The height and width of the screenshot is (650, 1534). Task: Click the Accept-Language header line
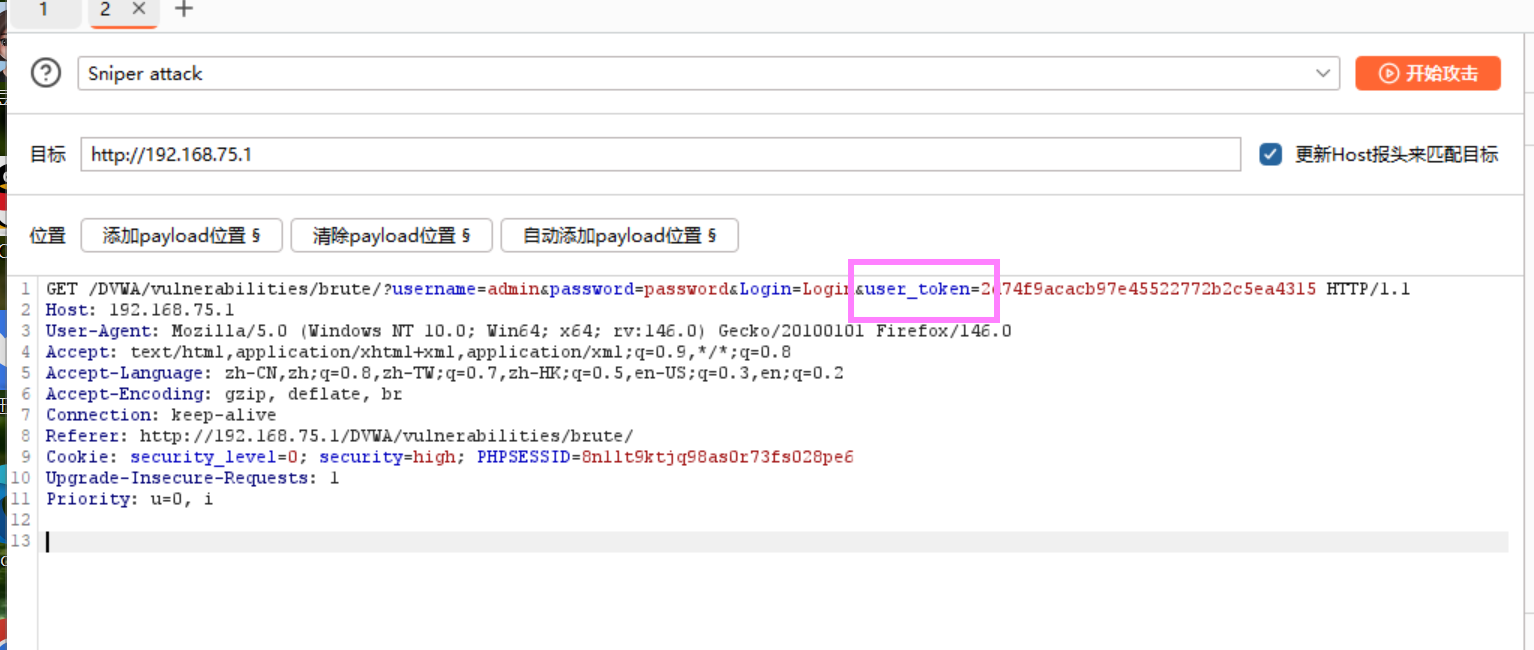[445, 373]
